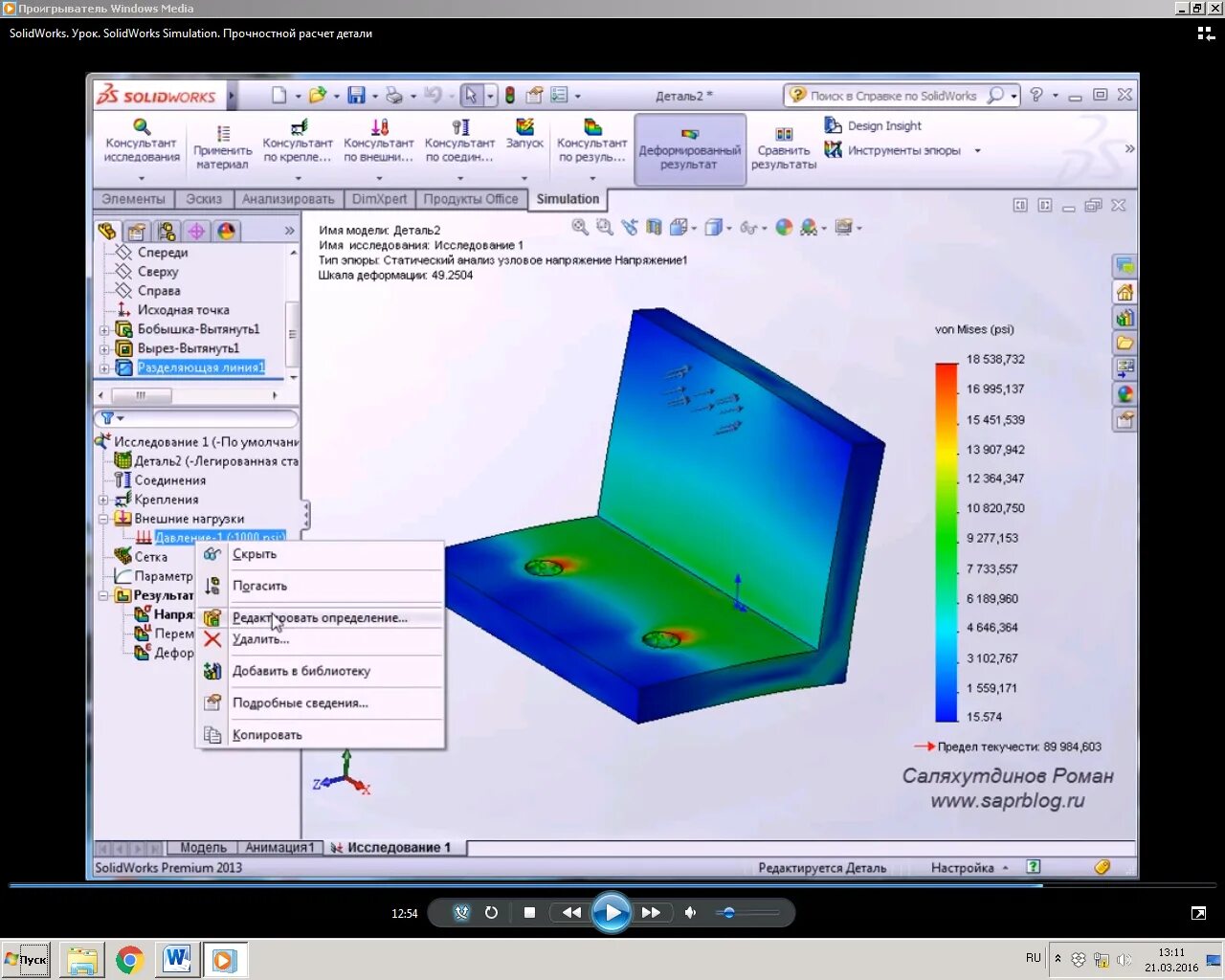Open the Пуск Start button
Screen dimensions: 1225x980
pos(26,959)
